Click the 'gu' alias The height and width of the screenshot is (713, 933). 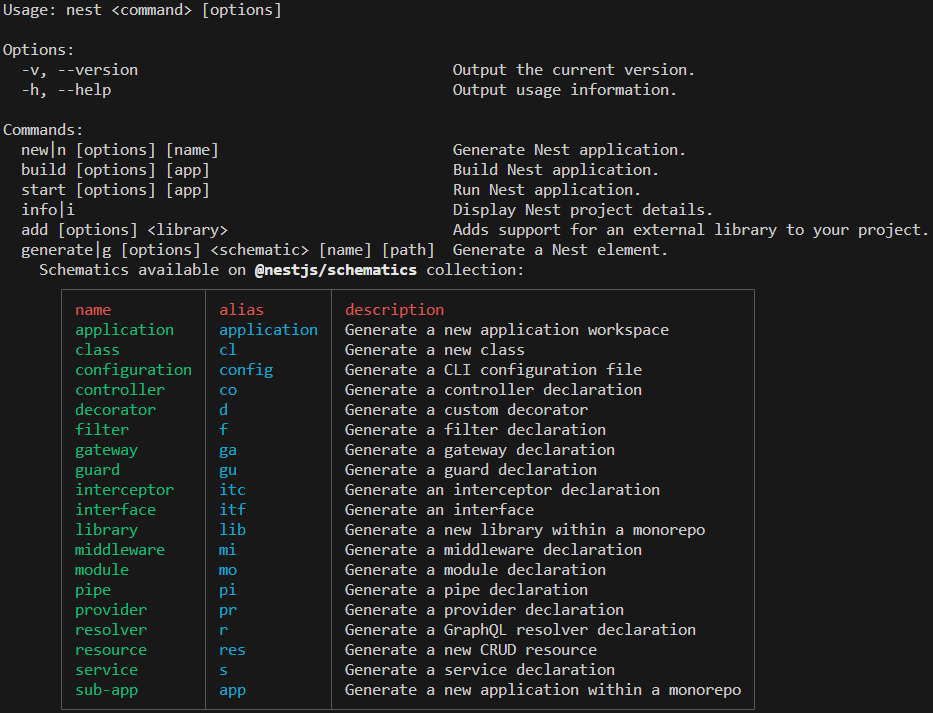[228, 470]
